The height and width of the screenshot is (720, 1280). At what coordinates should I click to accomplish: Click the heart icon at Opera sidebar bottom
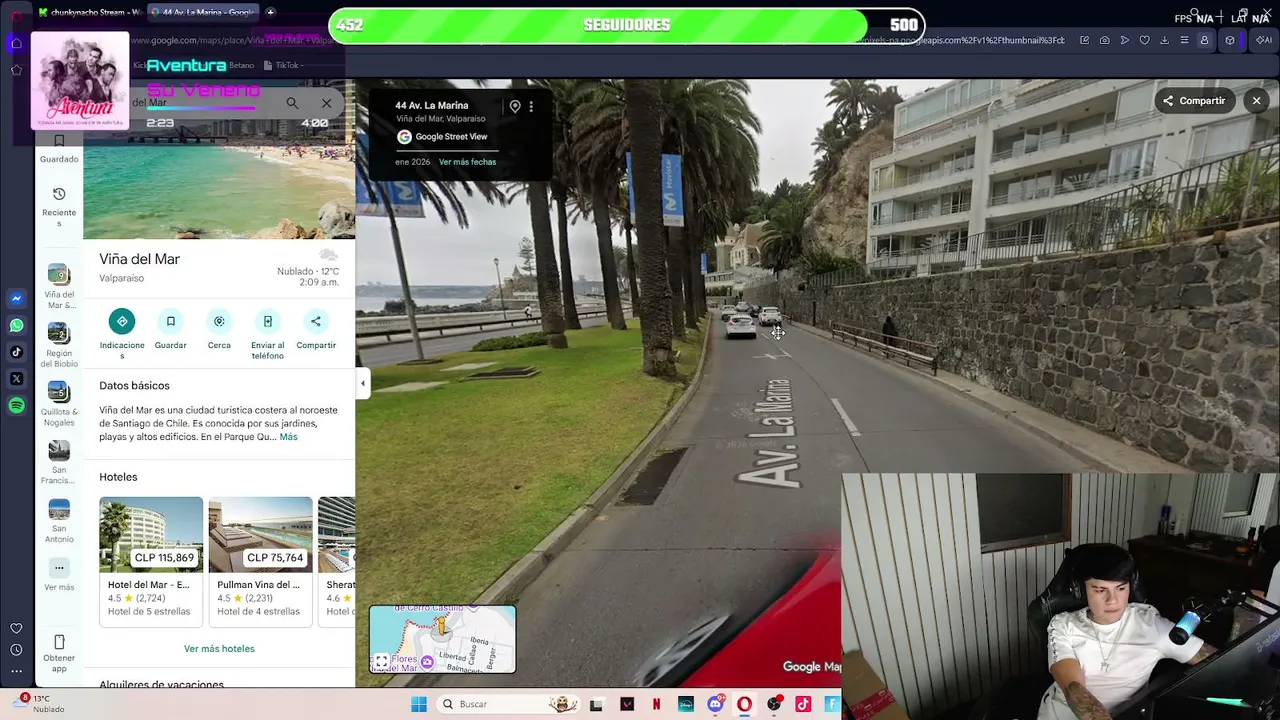[x=16, y=628]
